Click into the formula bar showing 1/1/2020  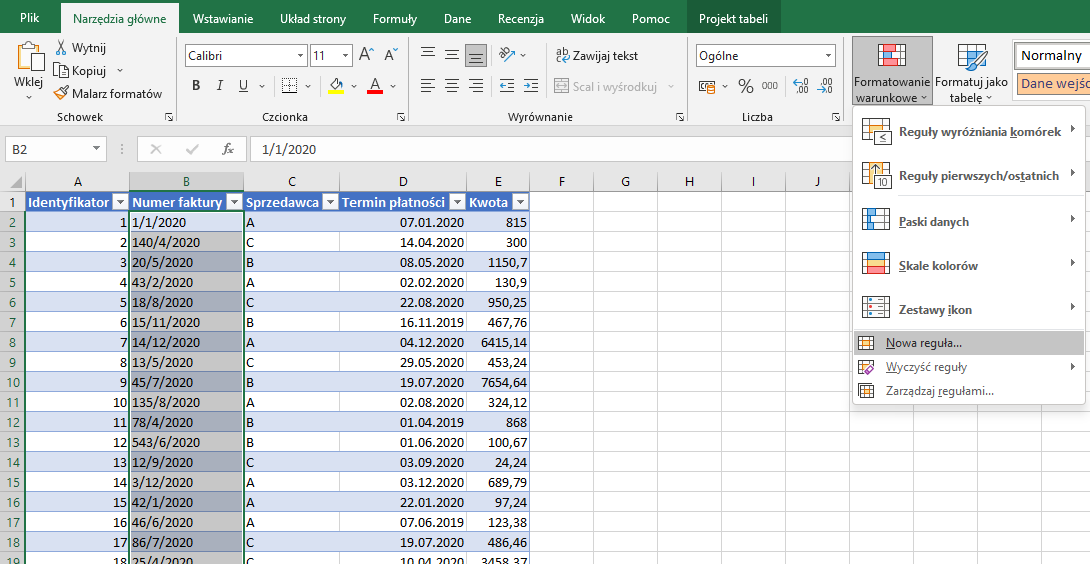tap(600, 149)
